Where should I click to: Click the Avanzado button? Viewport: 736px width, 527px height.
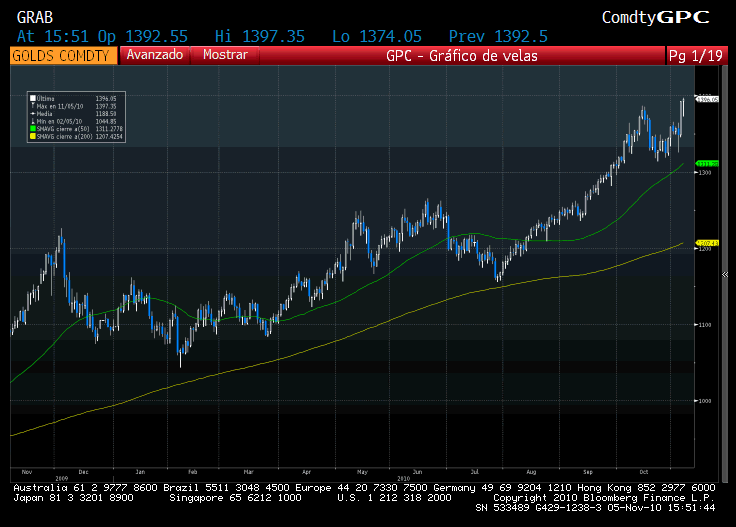click(x=154, y=55)
